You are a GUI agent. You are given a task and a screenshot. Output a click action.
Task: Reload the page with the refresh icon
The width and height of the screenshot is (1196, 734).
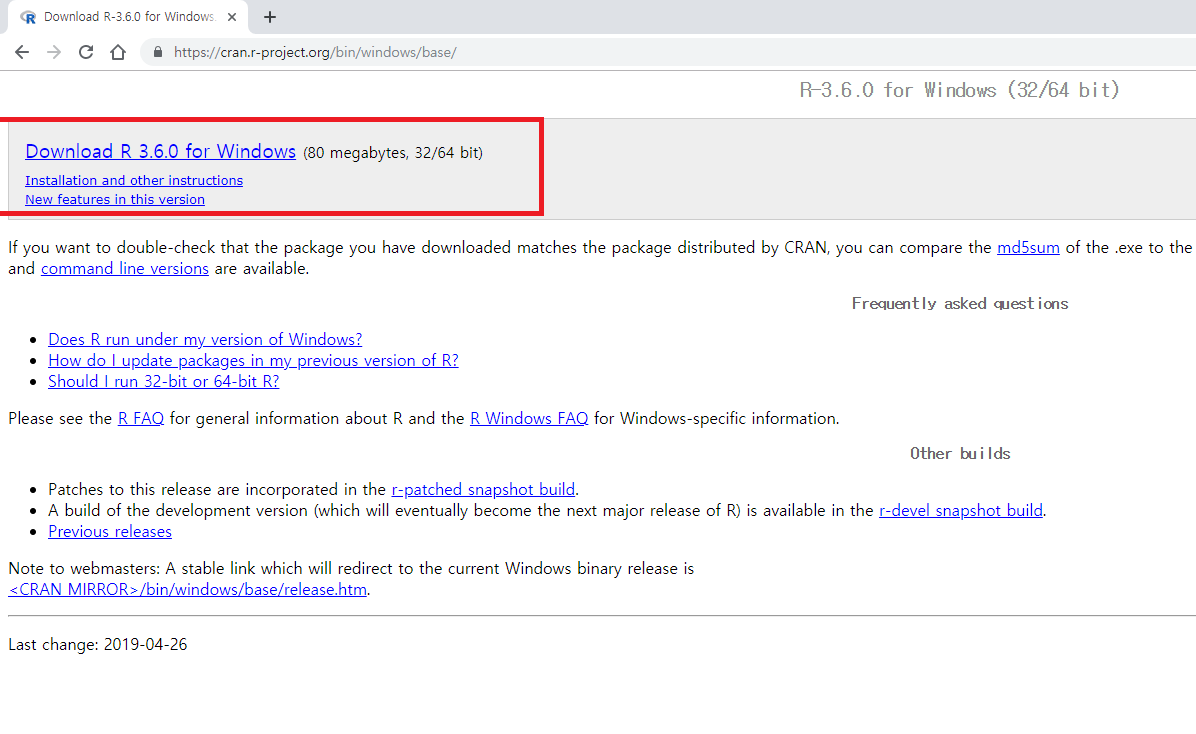pyautogui.click(x=86, y=52)
